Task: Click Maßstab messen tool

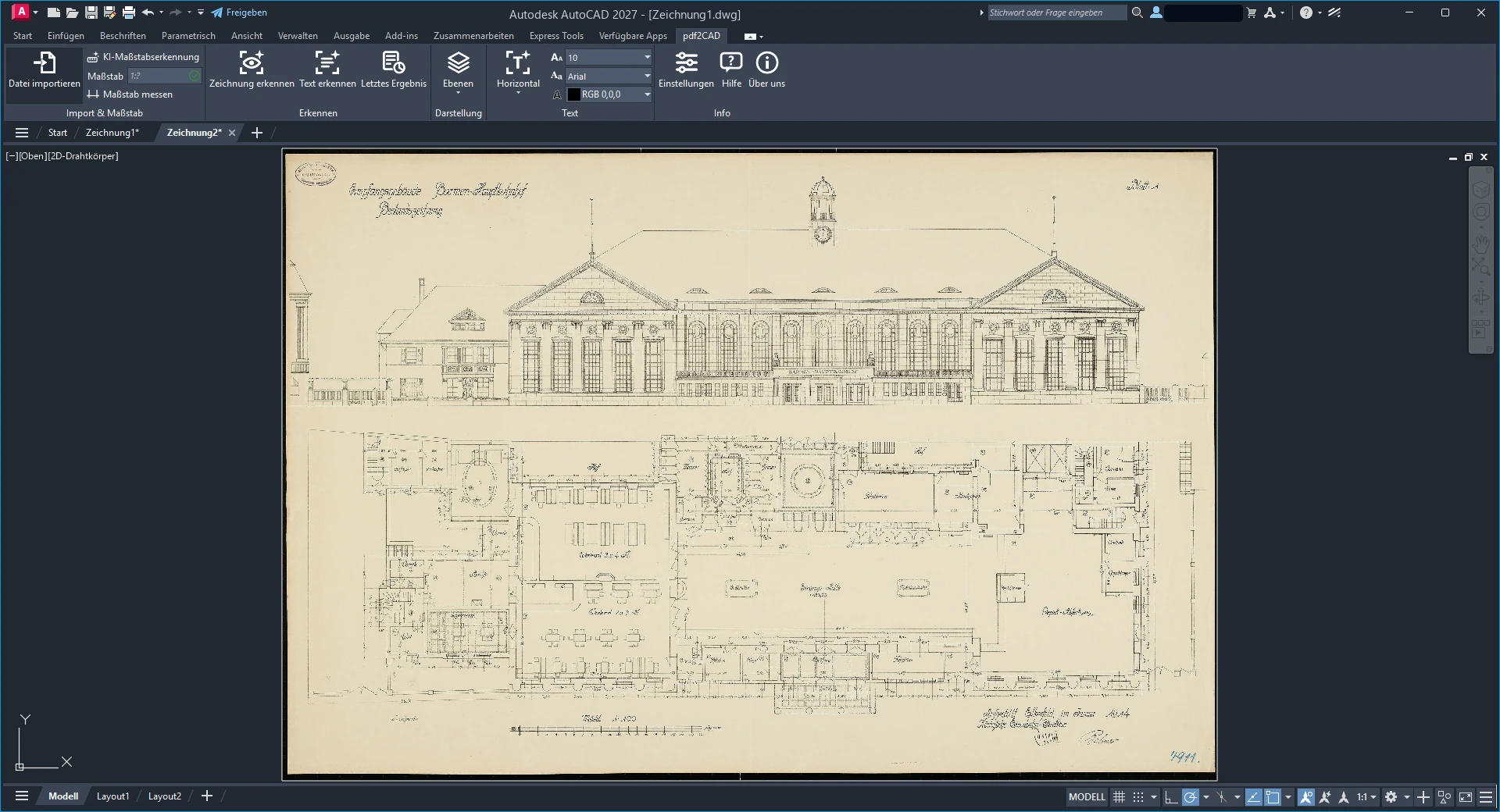Action: 130,94
